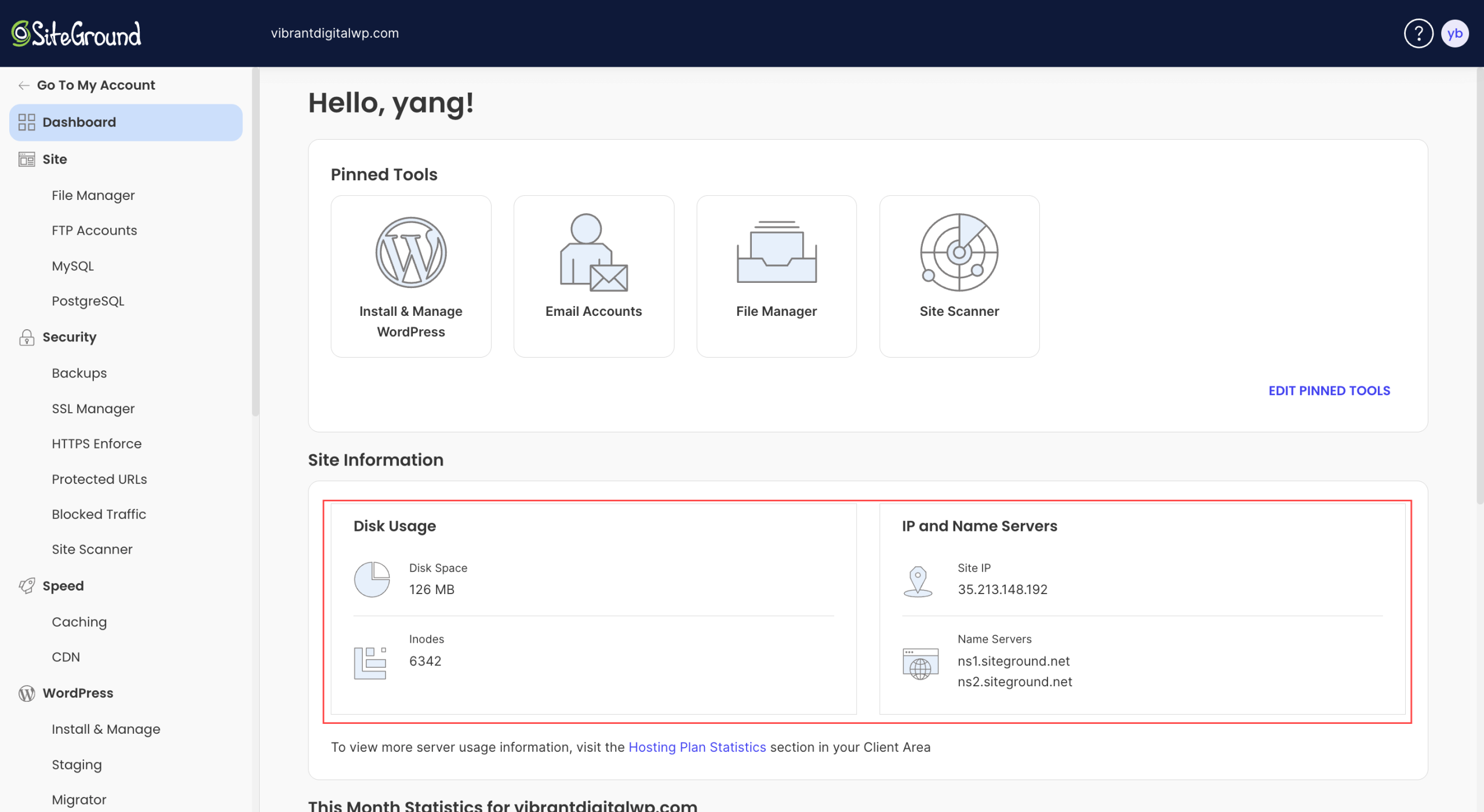
Task: Click the Dashboard grid icon
Action: point(27,122)
